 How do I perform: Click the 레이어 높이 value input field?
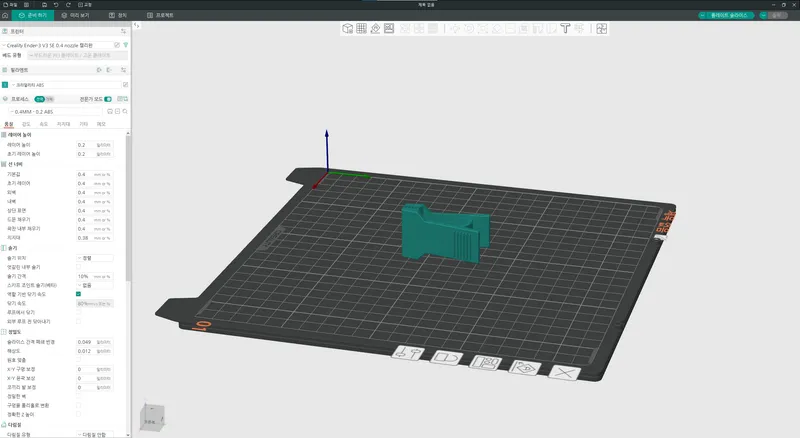85,145
